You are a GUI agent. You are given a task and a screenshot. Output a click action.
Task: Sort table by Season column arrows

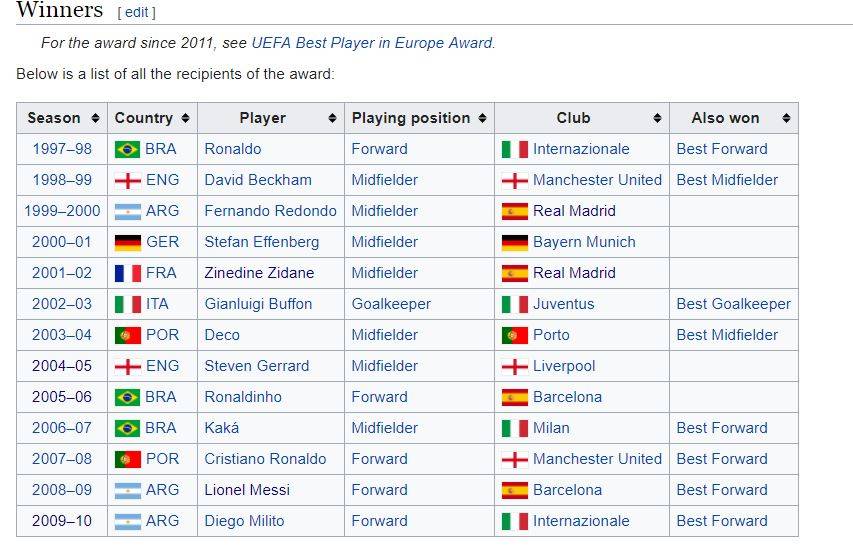tap(95, 118)
